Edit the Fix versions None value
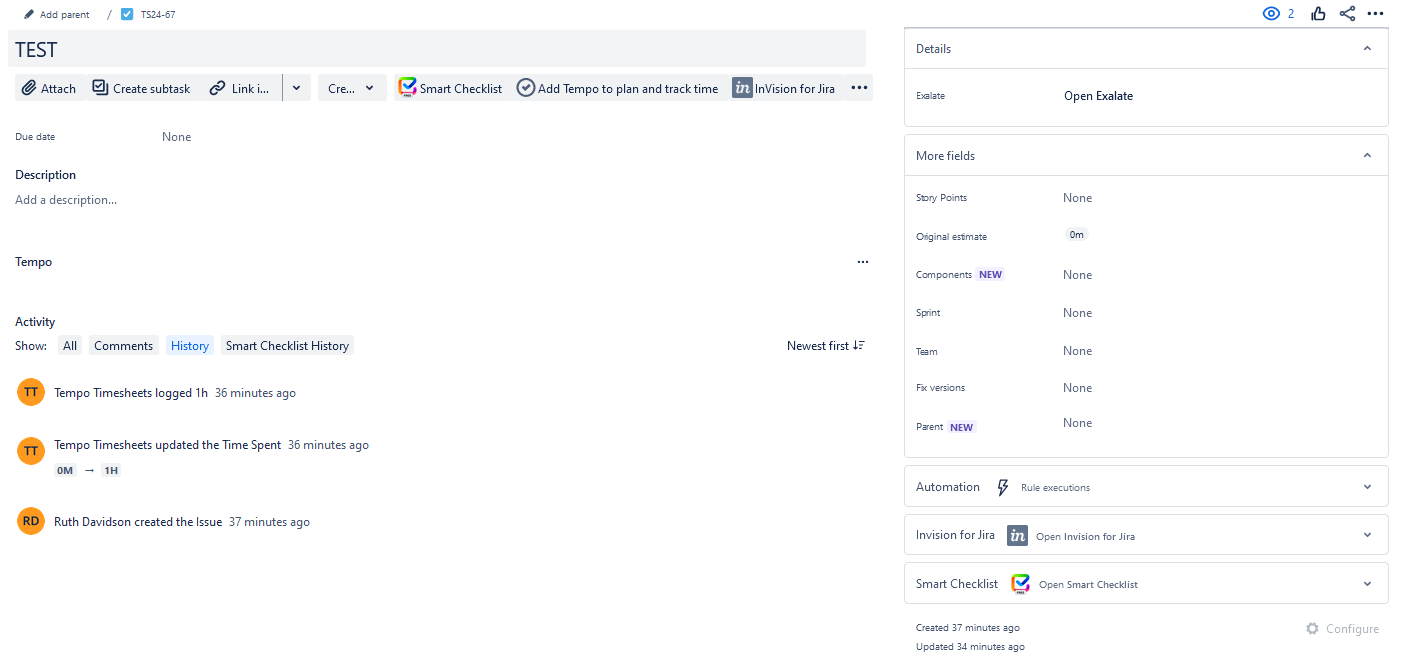The height and width of the screenshot is (670, 1411). (x=1078, y=388)
